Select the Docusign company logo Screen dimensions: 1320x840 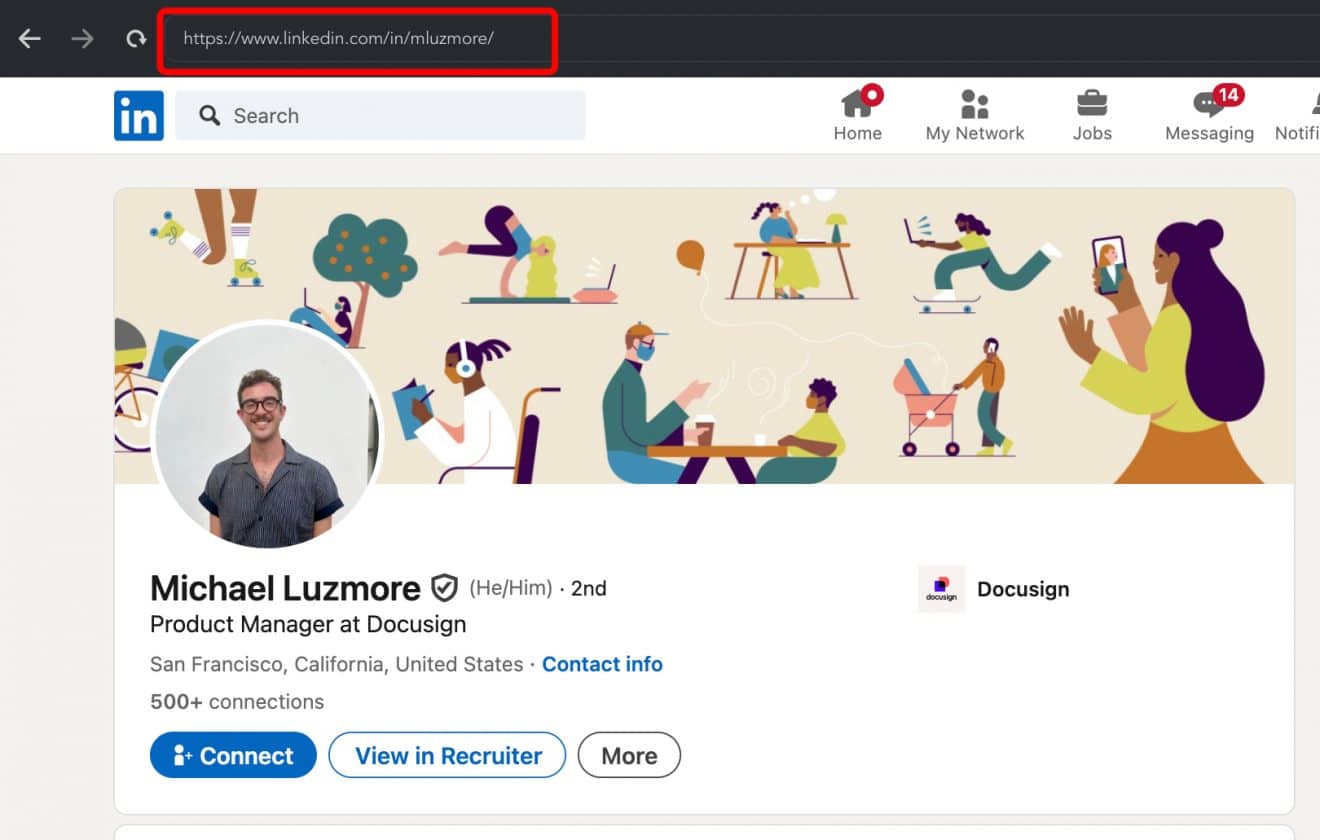click(941, 589)
